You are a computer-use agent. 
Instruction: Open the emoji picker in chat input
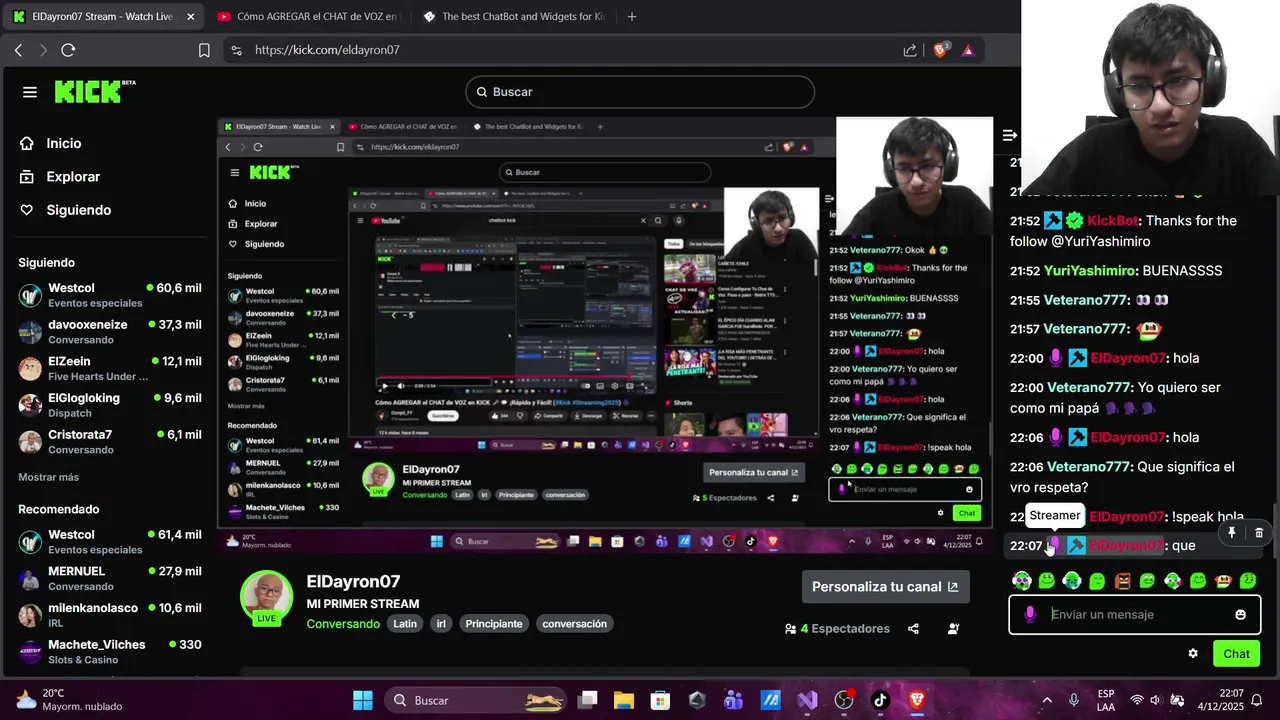click(x=1240, y=615)
